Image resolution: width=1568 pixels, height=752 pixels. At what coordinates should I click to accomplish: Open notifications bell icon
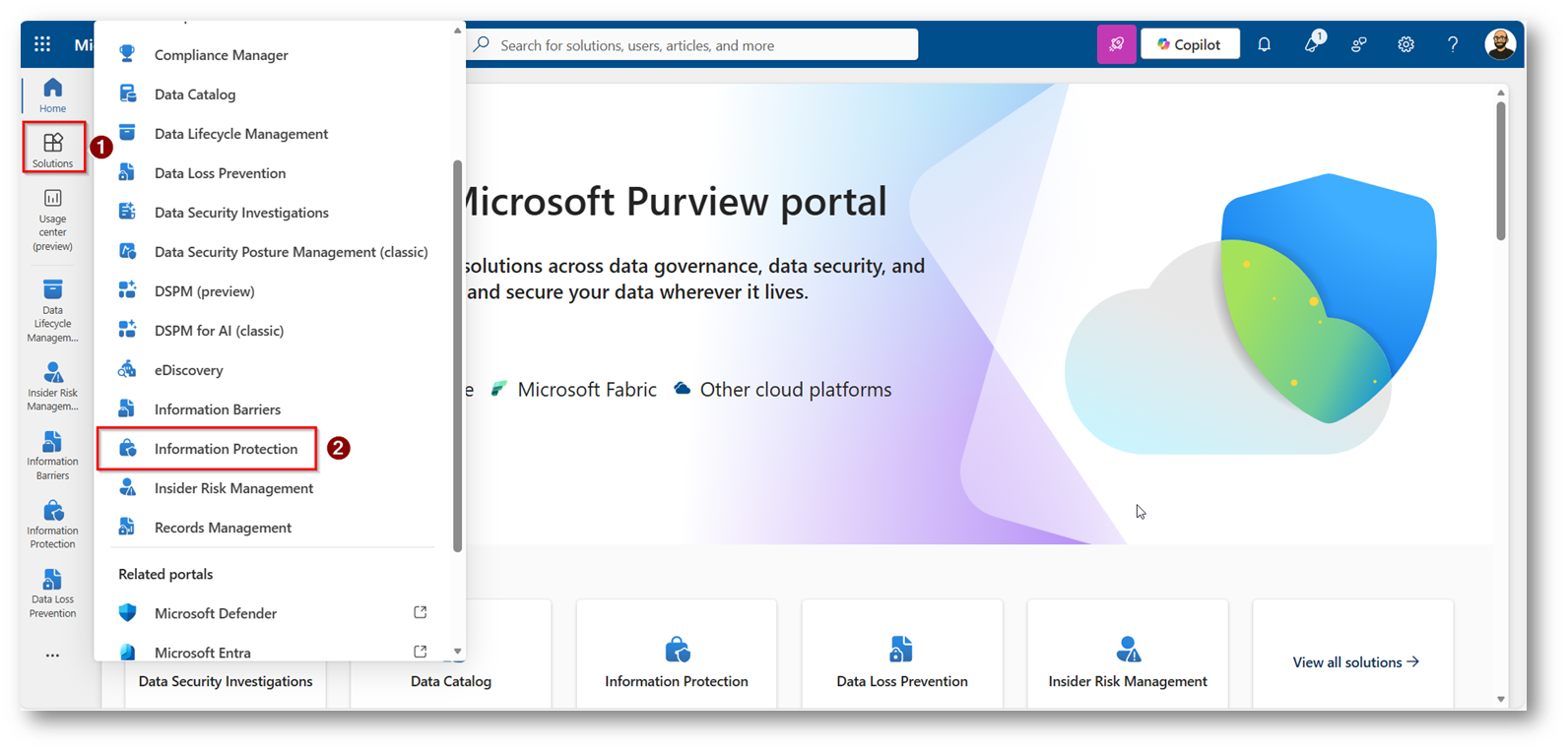point(1264,44)
